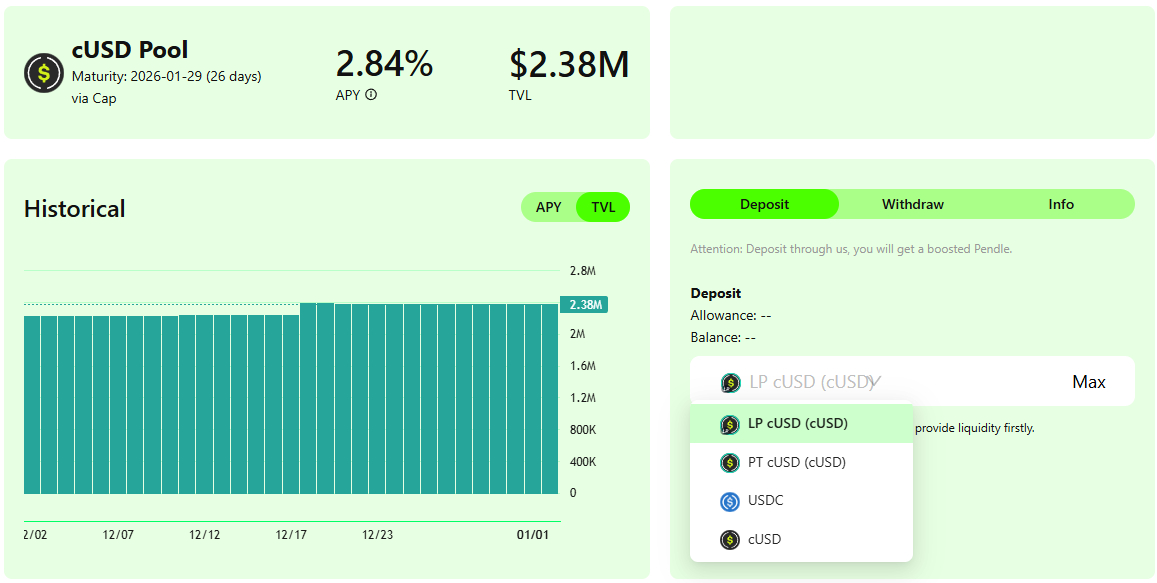Click the boosted Pendle attention notice
Screen dimensions: 1157x583
point(851,249)
